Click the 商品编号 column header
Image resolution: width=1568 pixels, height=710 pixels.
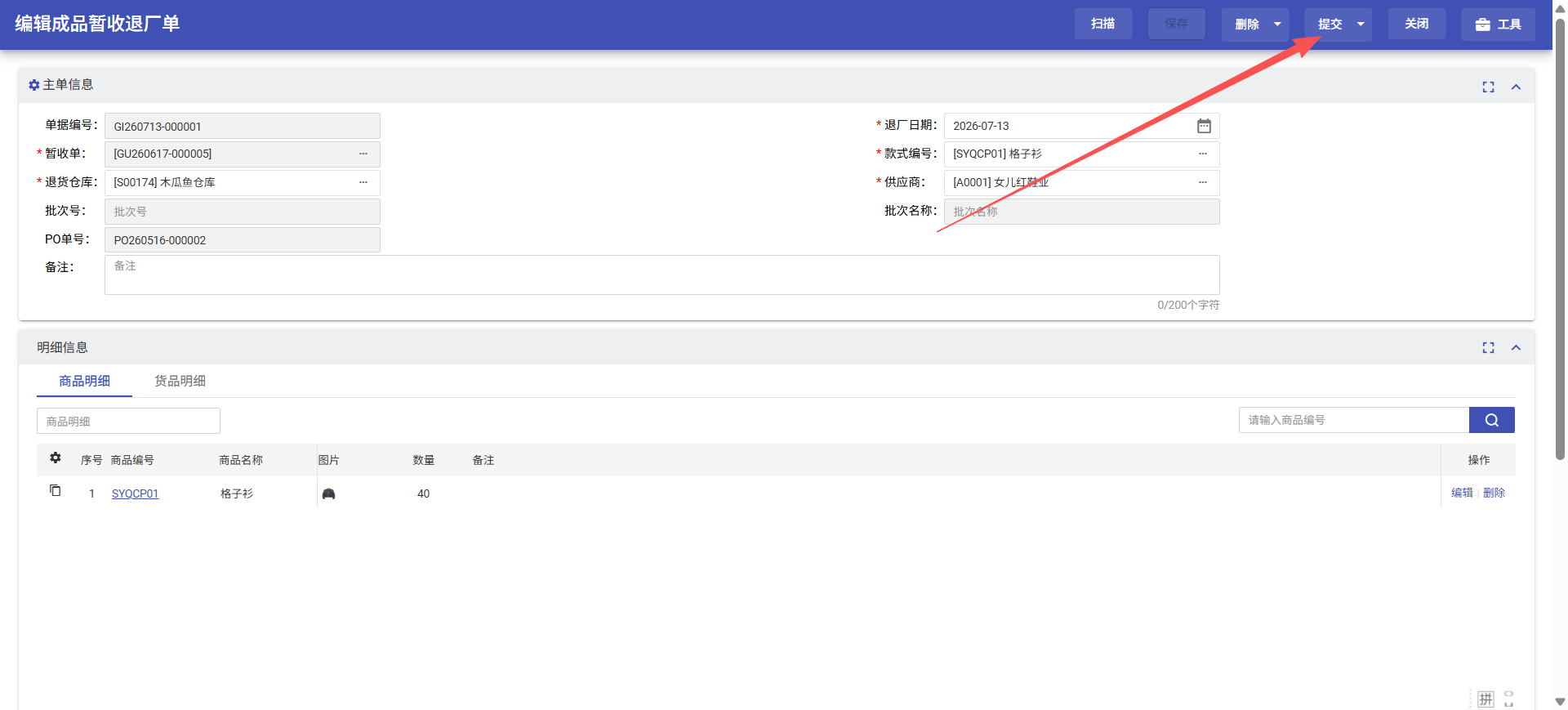tap(132, 460)
